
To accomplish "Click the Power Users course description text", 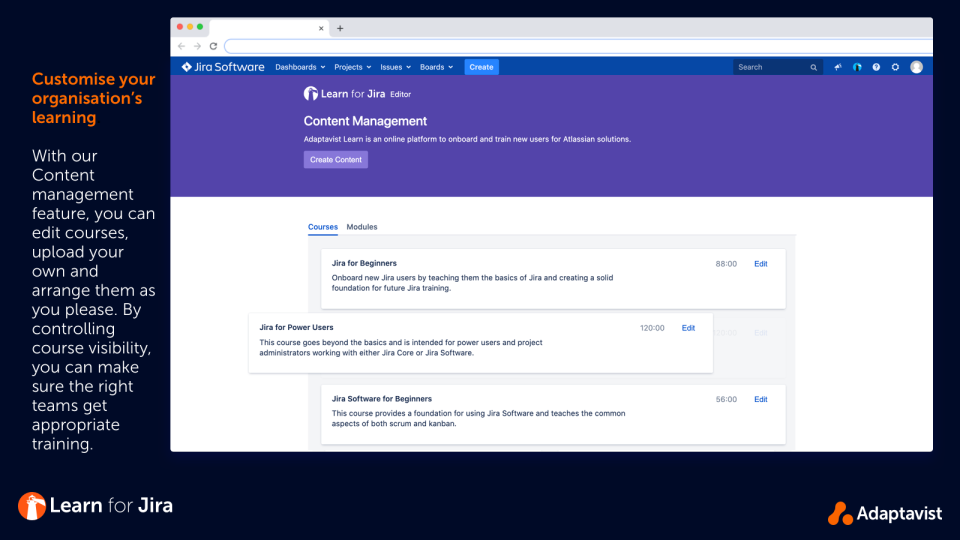I will [x=400, y=348].
